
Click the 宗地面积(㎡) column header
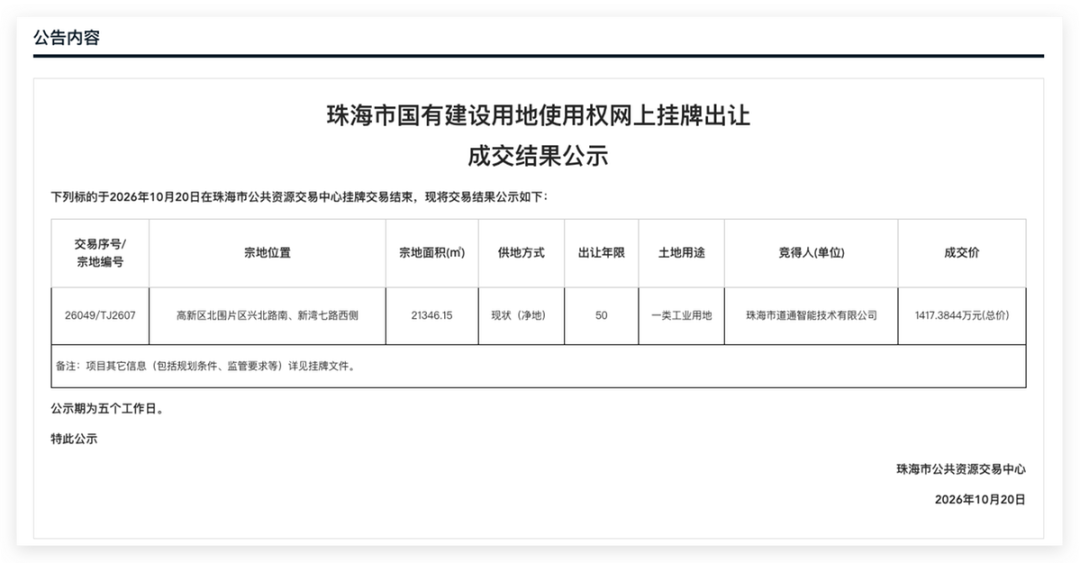(x=432, y=253)
